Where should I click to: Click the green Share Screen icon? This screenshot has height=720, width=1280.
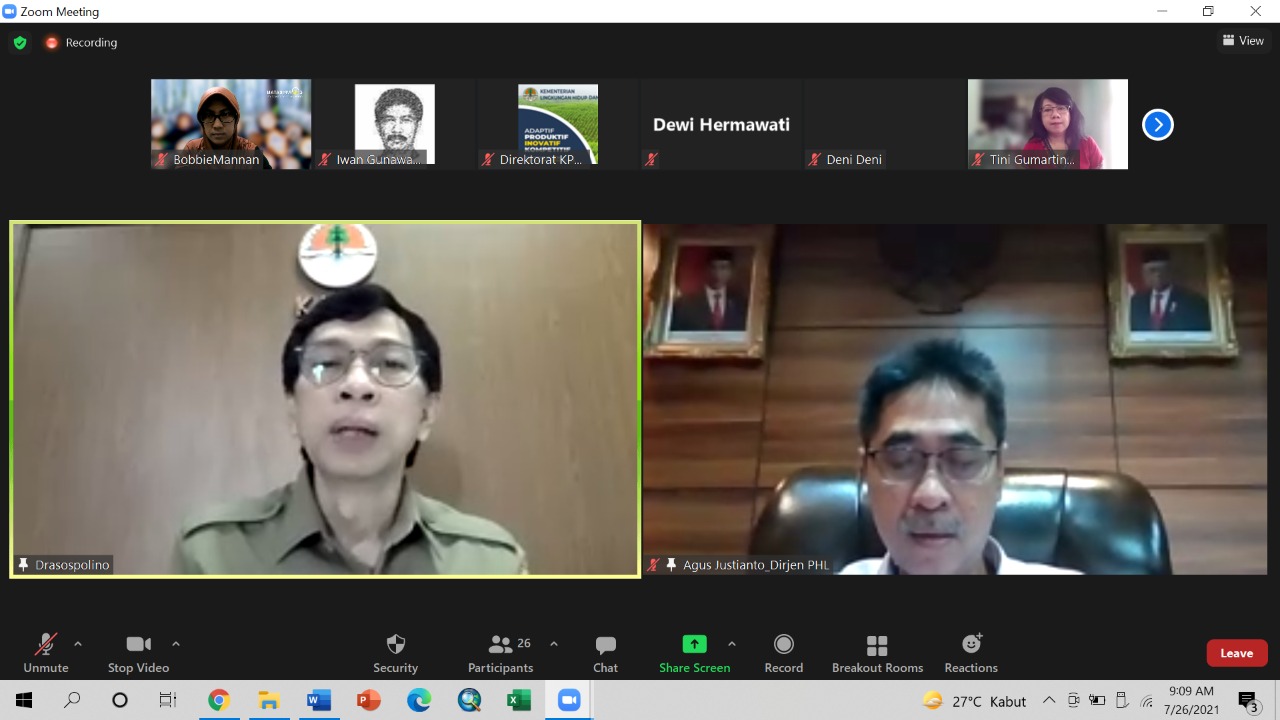[x=694, y=644]
